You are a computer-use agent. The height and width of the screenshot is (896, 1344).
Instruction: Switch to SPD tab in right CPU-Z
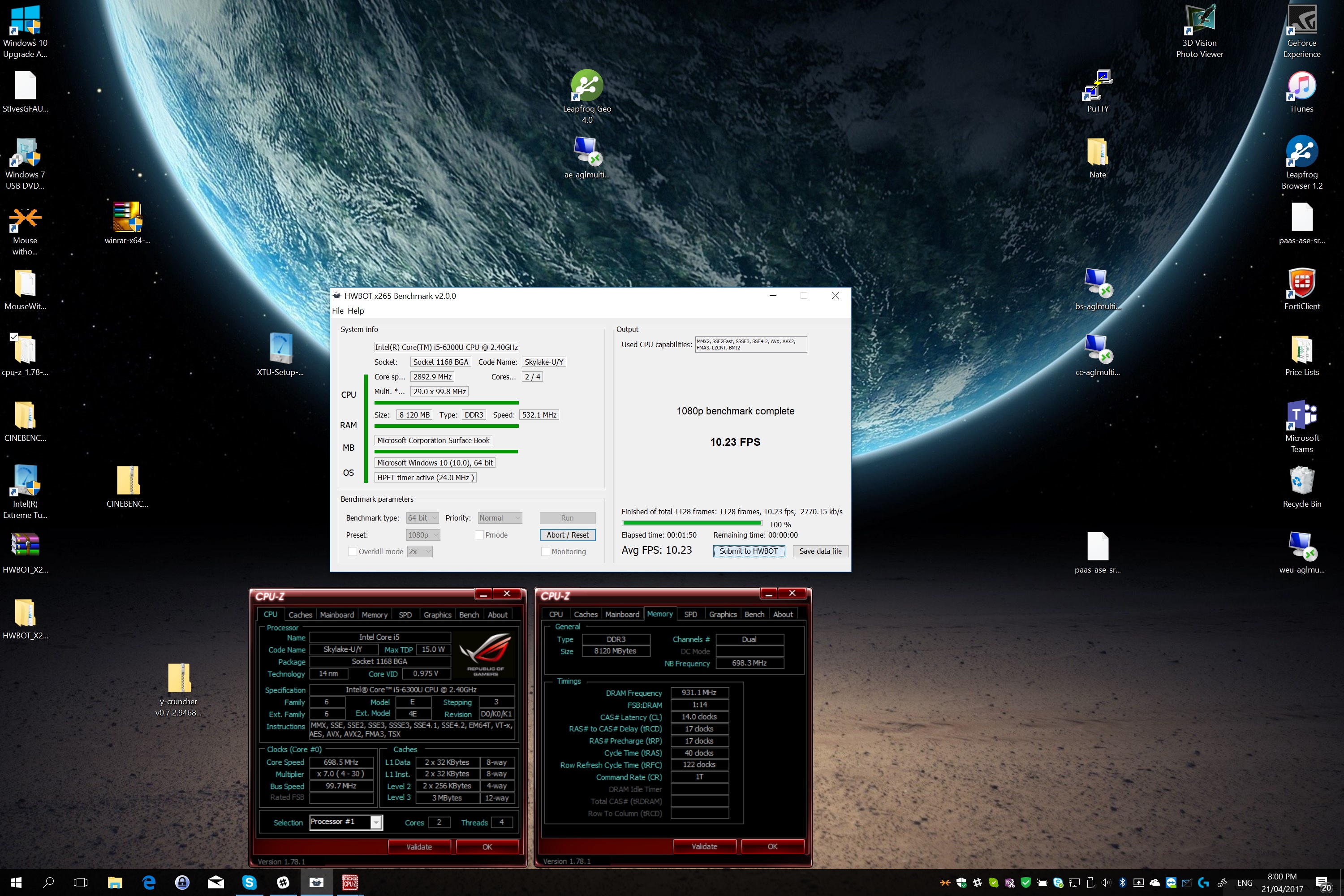point(690,614)
